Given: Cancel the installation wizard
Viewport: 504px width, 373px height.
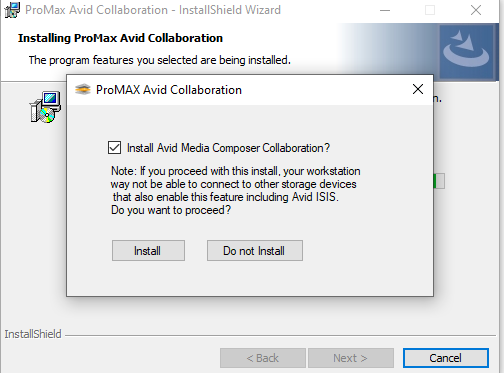Looking at the screenshot, I should pos(446,358).
